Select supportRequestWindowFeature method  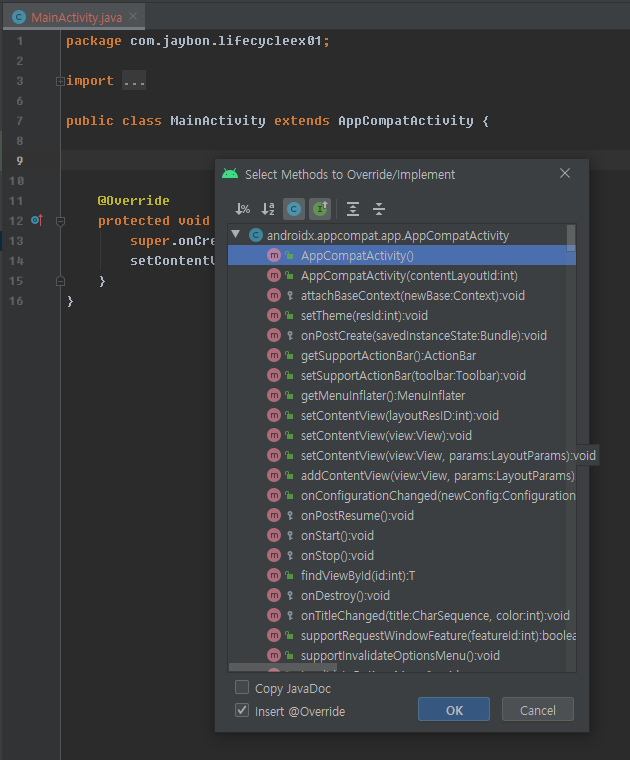point(402,635)
